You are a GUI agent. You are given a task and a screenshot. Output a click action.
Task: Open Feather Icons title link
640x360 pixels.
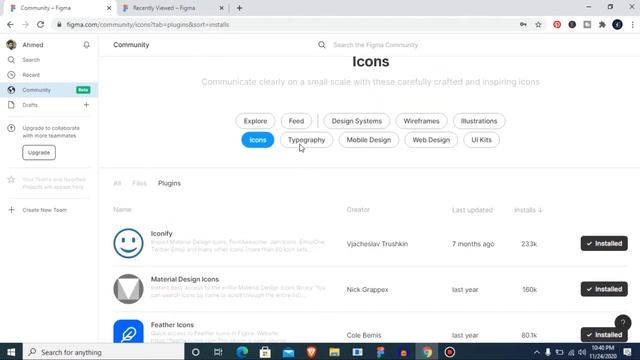pos(172,325)
